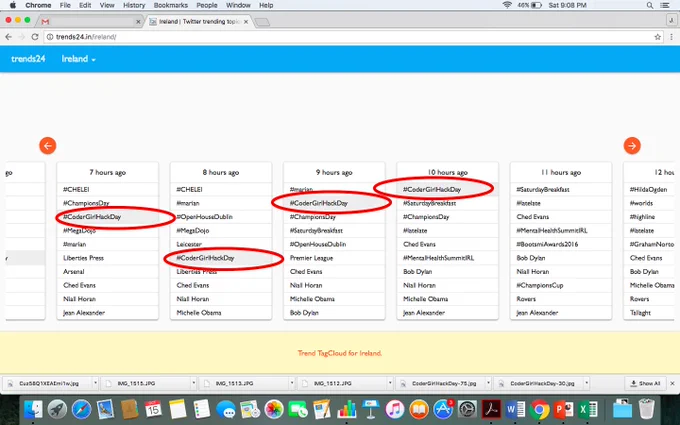Reload the page with the refresh icon

pos(35,37)
